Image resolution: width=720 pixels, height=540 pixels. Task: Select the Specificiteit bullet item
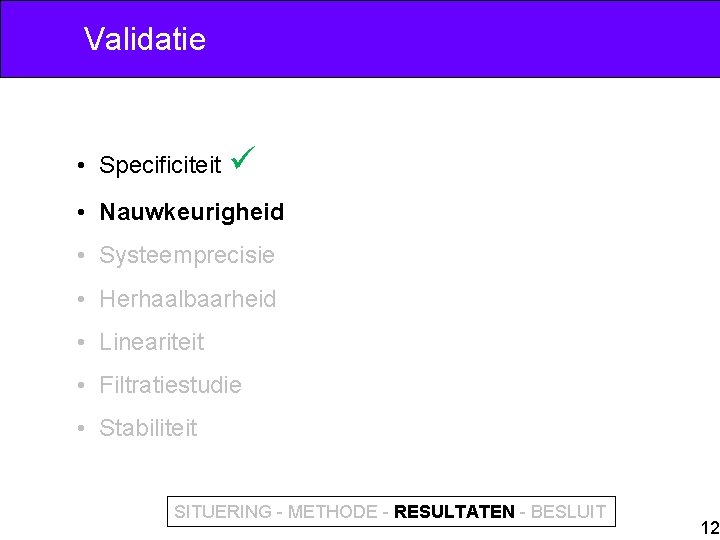[160, 165]
